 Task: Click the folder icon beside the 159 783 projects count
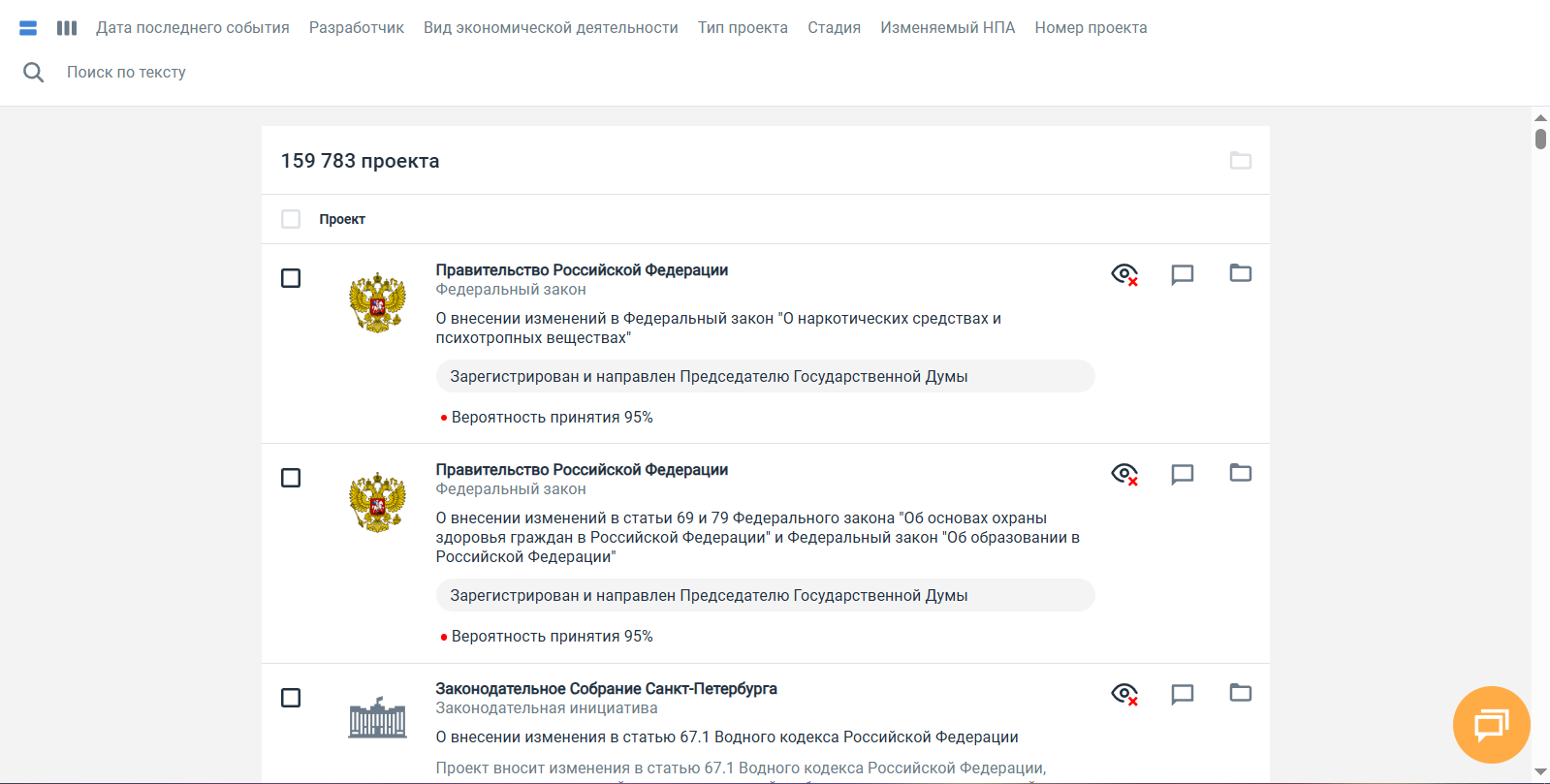point(1241,160)
